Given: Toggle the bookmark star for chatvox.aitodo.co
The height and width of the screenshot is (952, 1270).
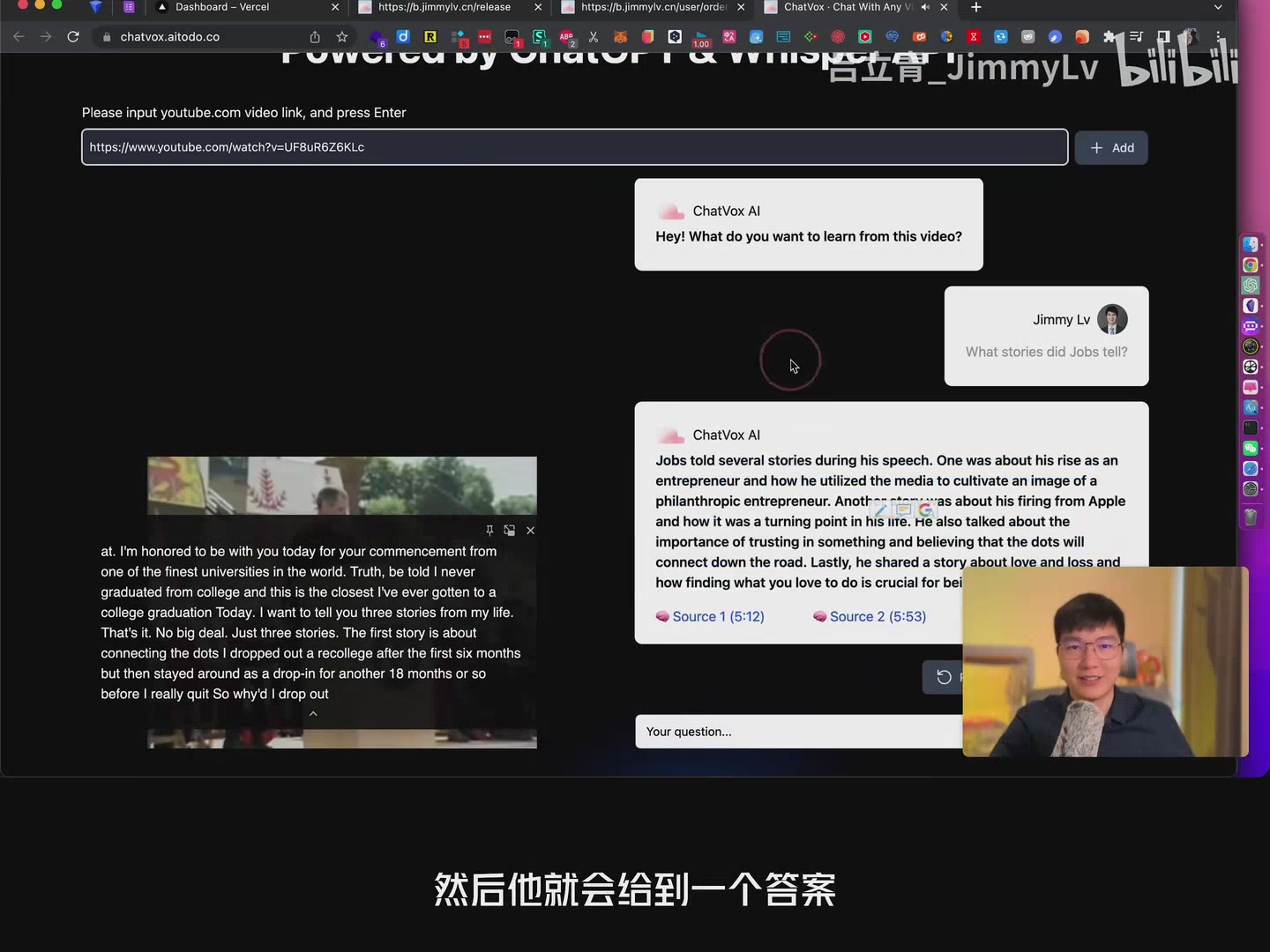Looking at the screenshot, I should click(x=341, y=37).
